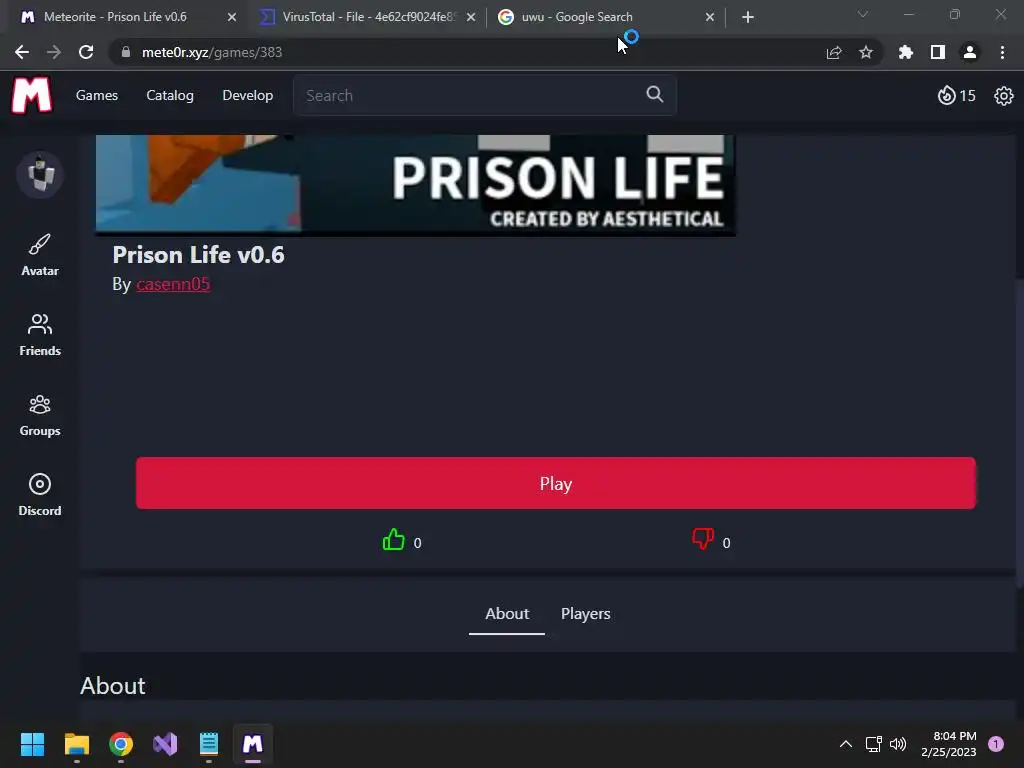Open a new browser tab
This screenshot has width=1024, height=768.
tap(748, 17)
